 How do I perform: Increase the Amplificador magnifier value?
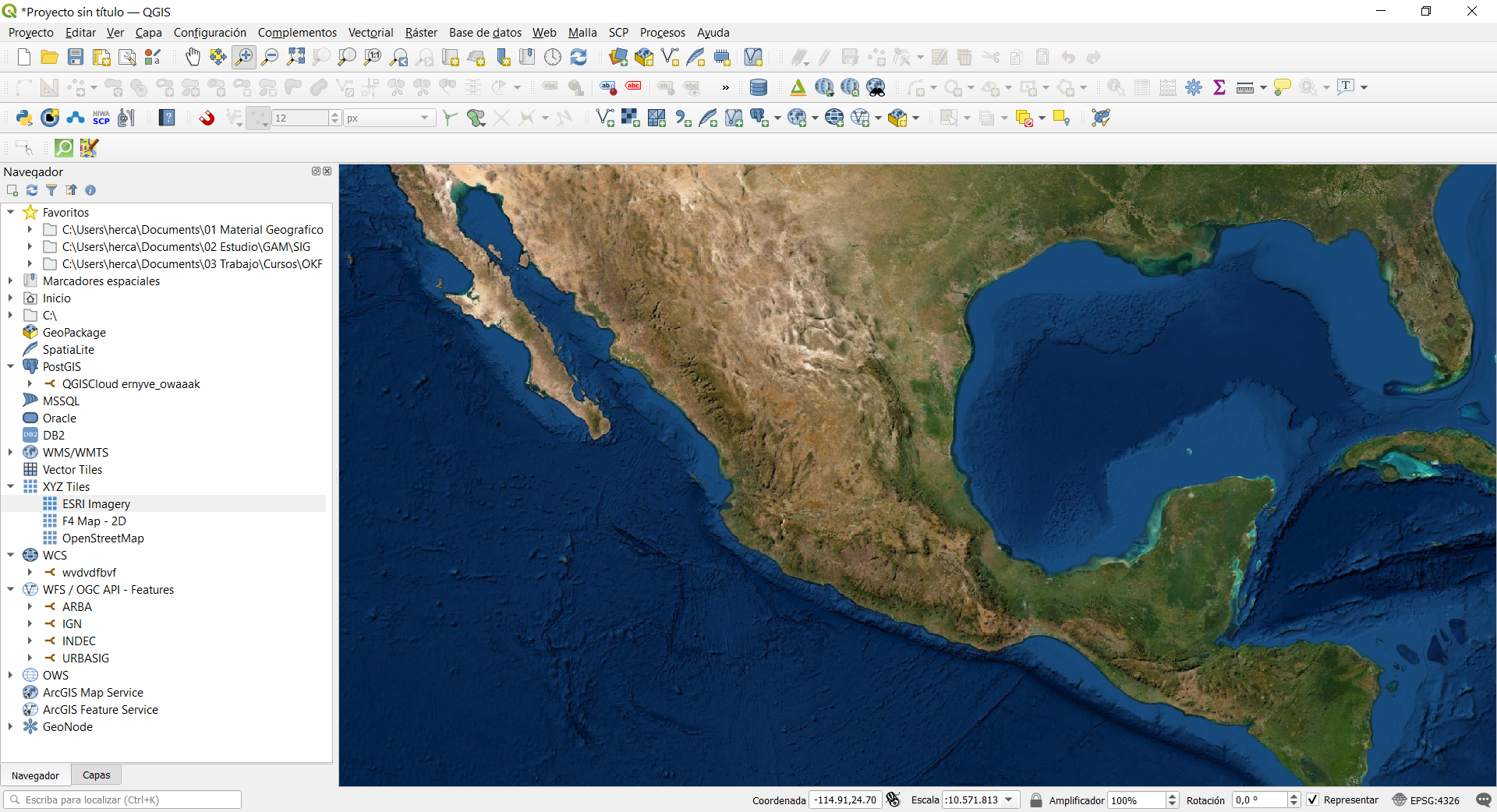1172,796
